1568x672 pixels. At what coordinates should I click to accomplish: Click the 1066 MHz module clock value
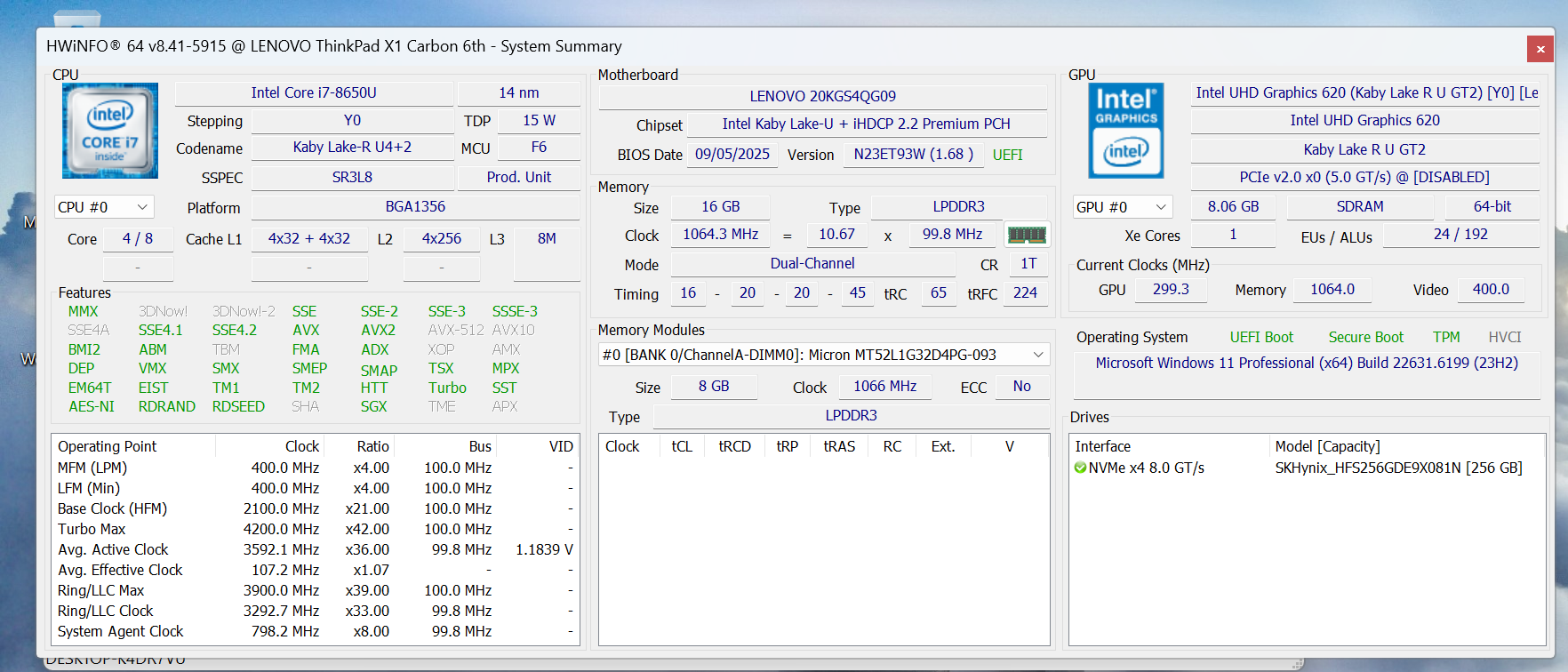pyautogui.click(x=885, y=386)
